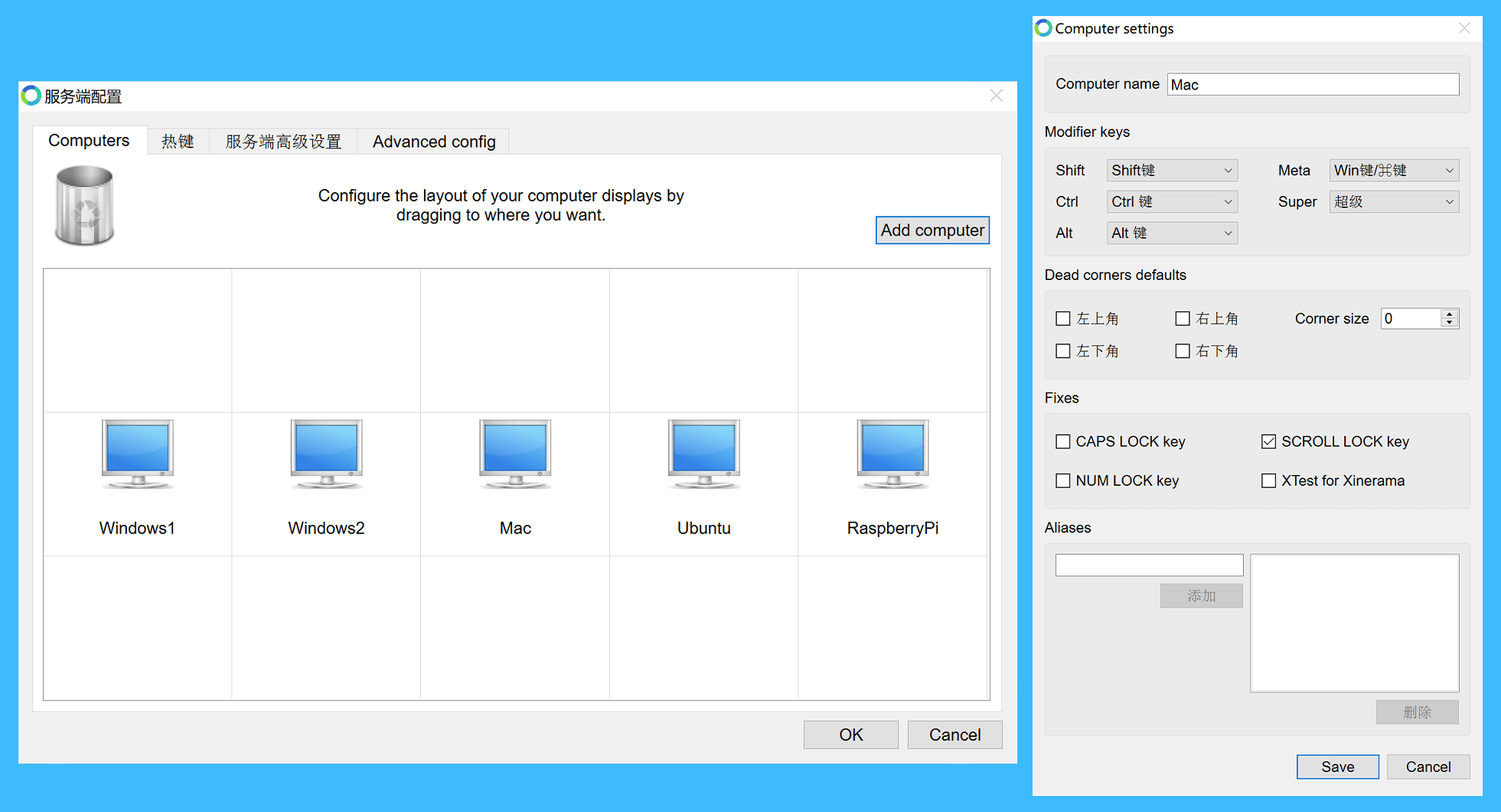Open the 热键 tab
The image size is (1501, 812).
[178, 141]
